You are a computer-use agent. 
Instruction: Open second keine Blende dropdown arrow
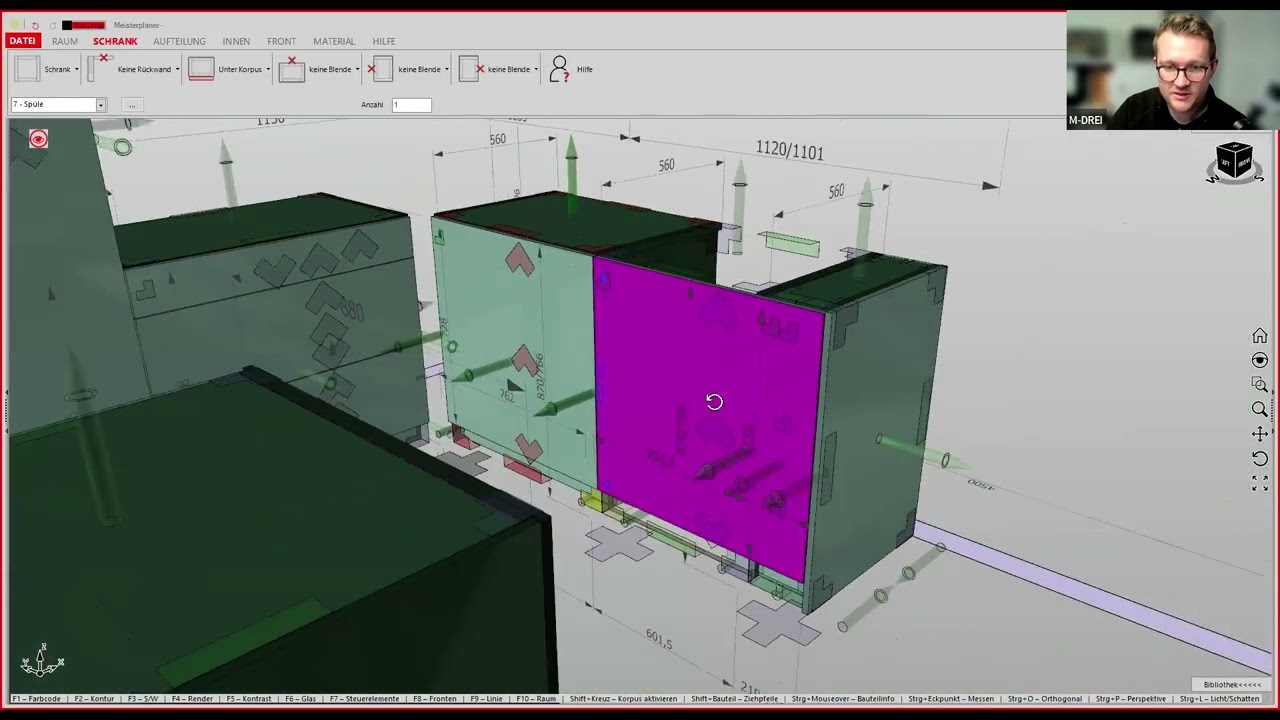pyautogui.click(x=446, y=69)
